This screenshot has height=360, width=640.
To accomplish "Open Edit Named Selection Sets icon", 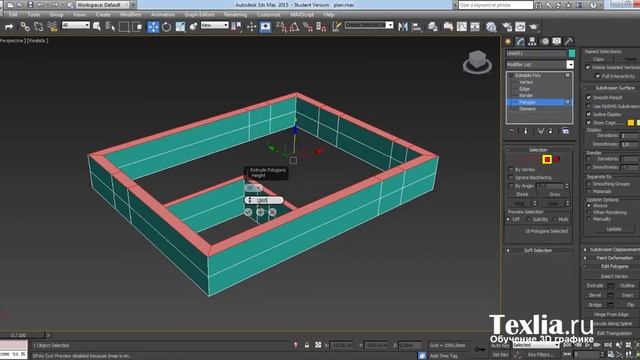I will click(336, 27).
